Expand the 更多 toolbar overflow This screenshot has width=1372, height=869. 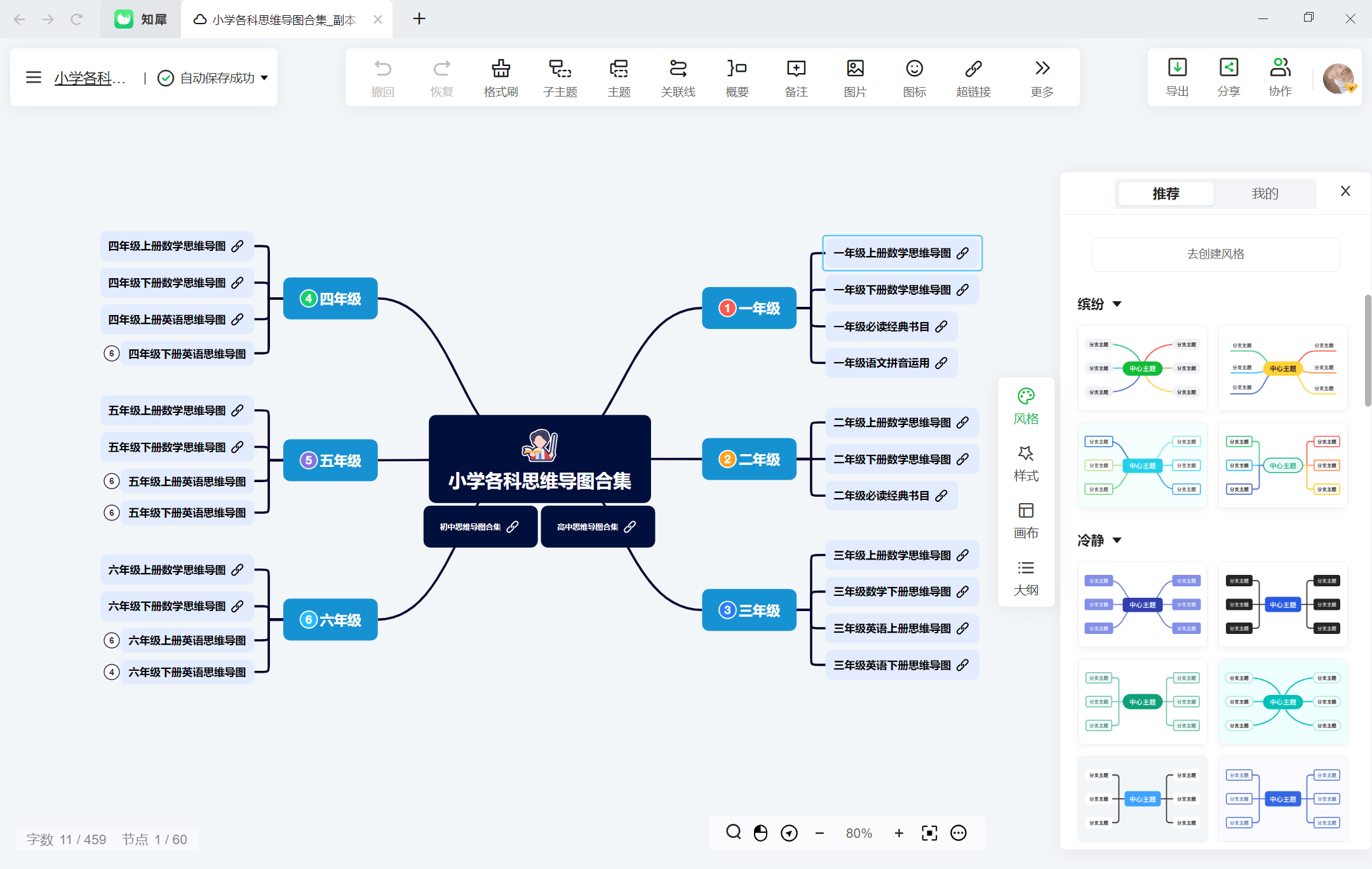[1042, 77]
